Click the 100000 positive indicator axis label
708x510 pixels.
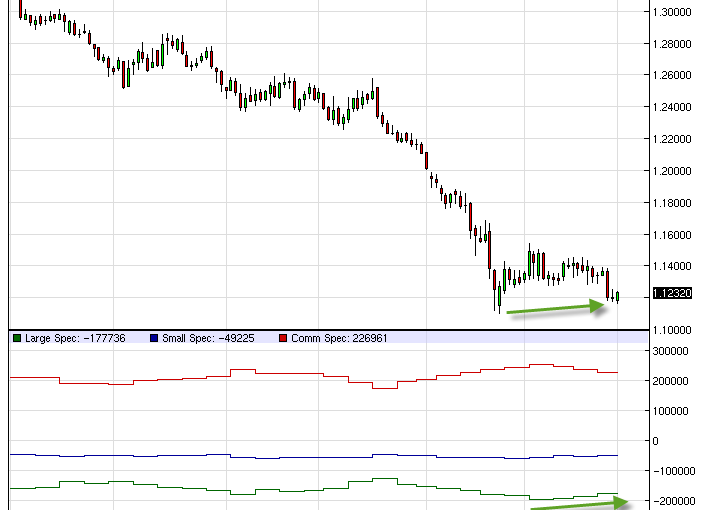pyautogui.click(x=670, y=411)
